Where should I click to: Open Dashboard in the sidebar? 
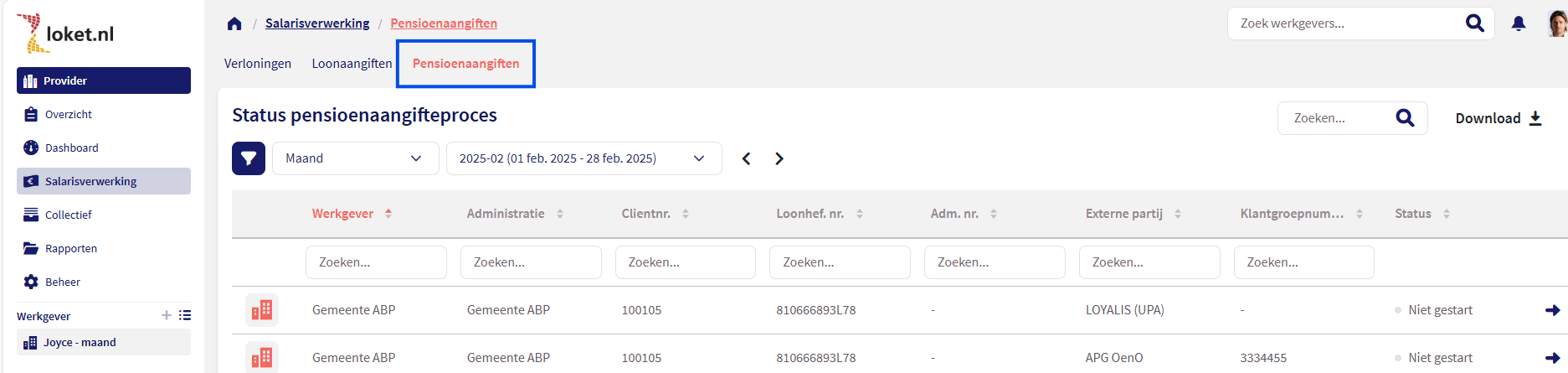72,148
